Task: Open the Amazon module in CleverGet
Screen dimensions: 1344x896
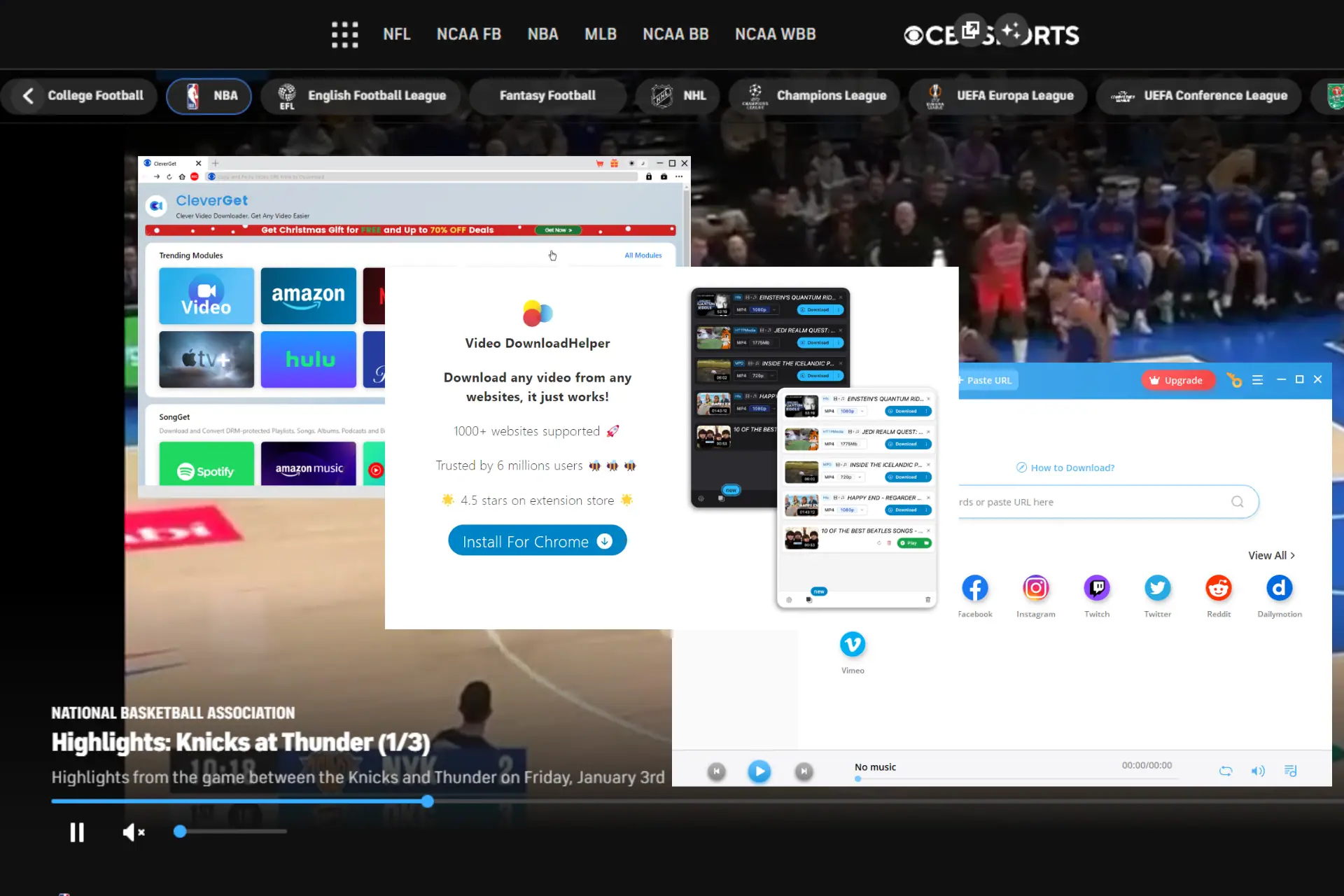Action: tap(308, 296)
